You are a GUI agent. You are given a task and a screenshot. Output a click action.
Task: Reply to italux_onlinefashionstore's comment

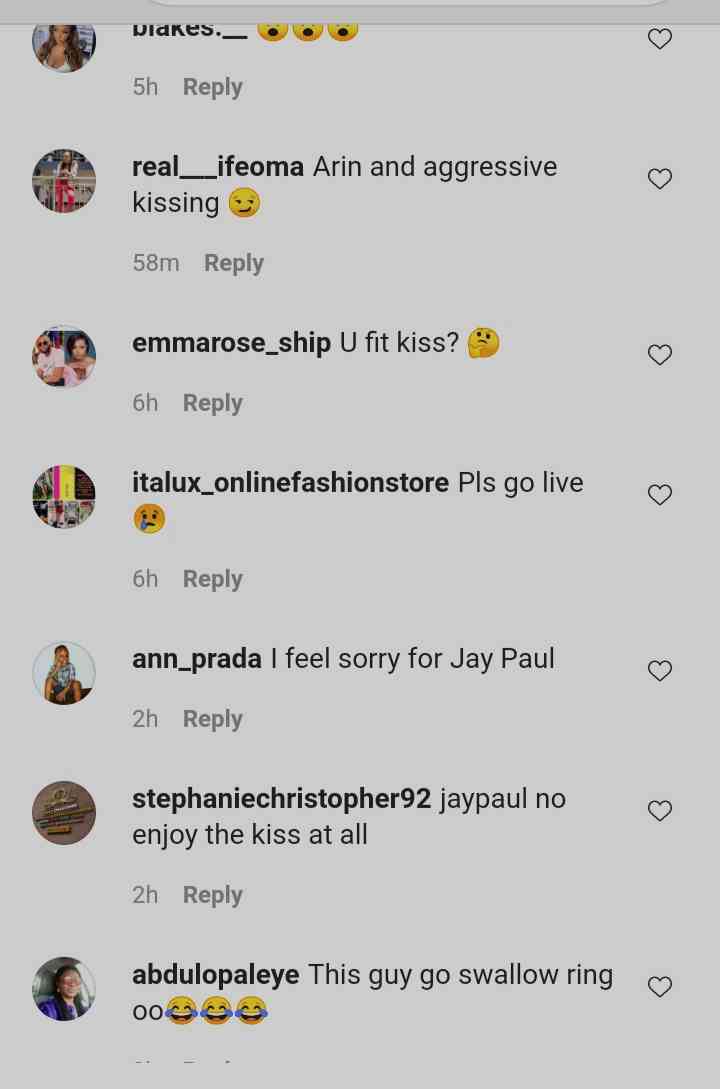[x=212, y=579]
